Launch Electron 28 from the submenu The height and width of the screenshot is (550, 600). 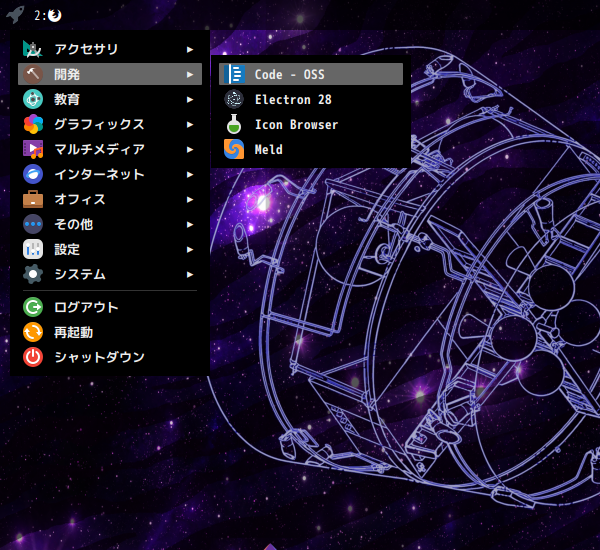[311, 99]
